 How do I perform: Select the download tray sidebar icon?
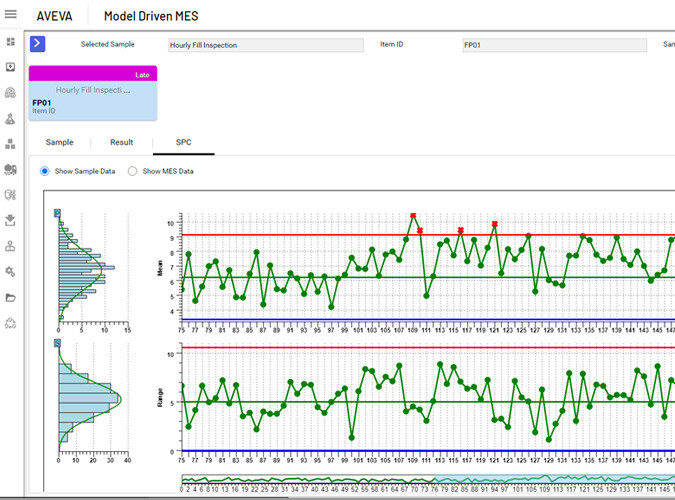click(11, 220)
